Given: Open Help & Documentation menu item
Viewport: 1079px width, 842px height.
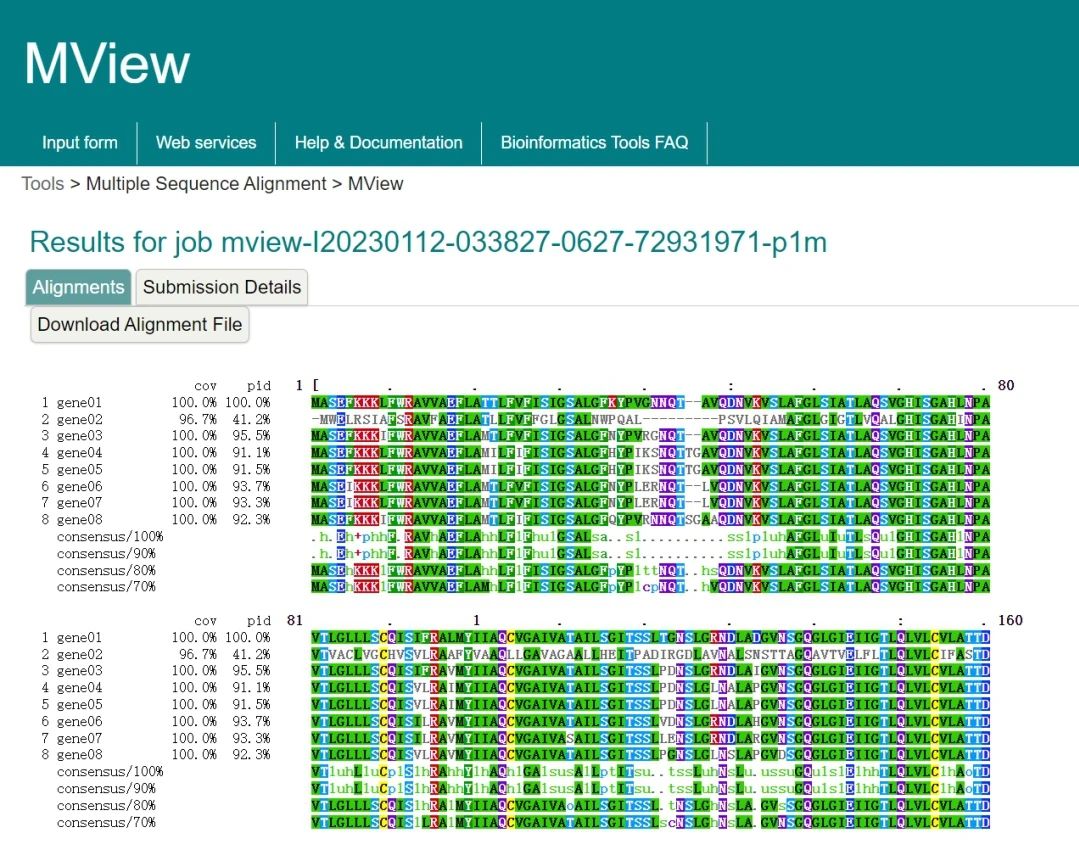Looking at the screenshot, I should (x=378, y=142).
